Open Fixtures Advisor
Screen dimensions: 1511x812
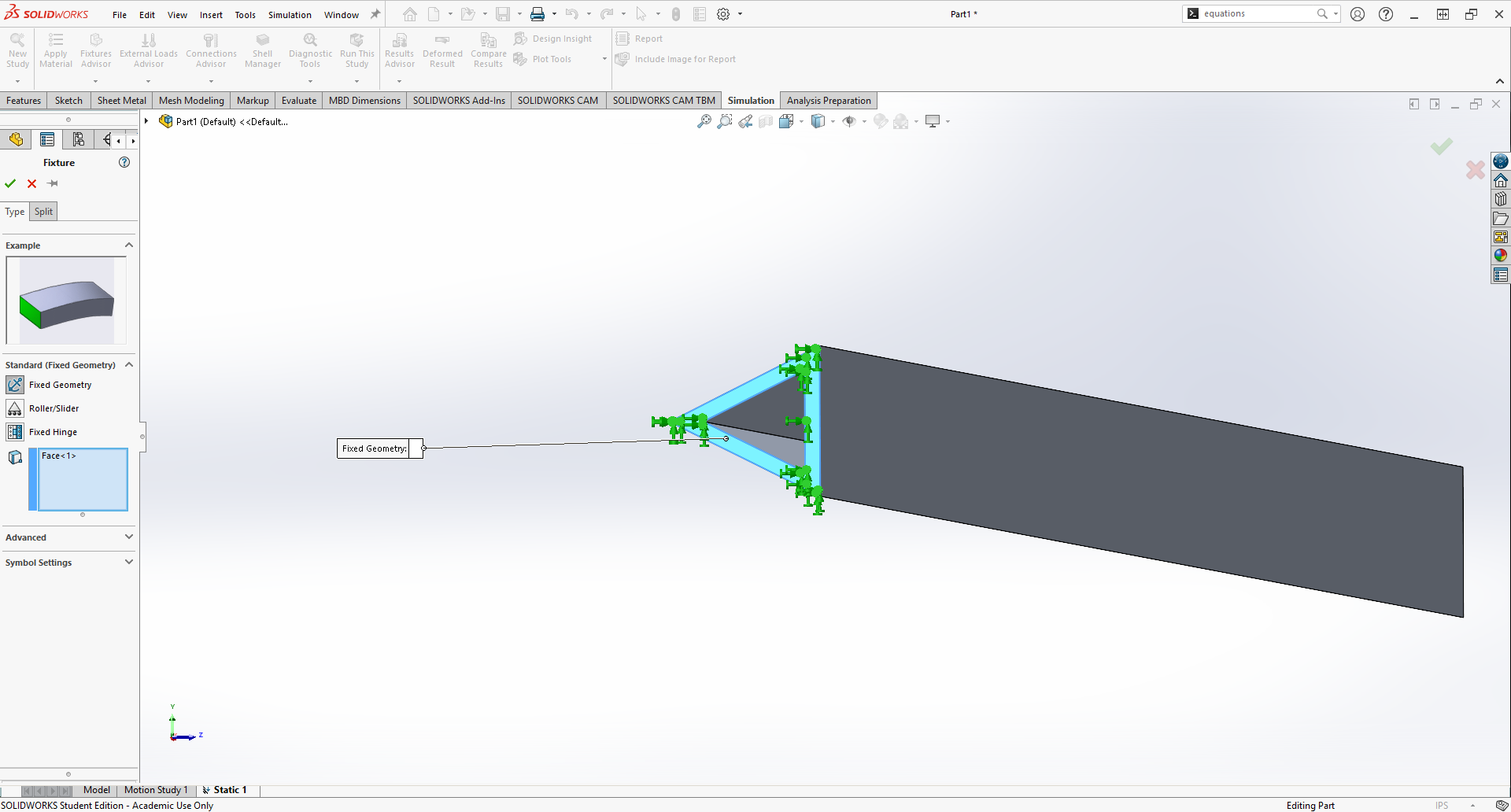(x=96, y=51)
